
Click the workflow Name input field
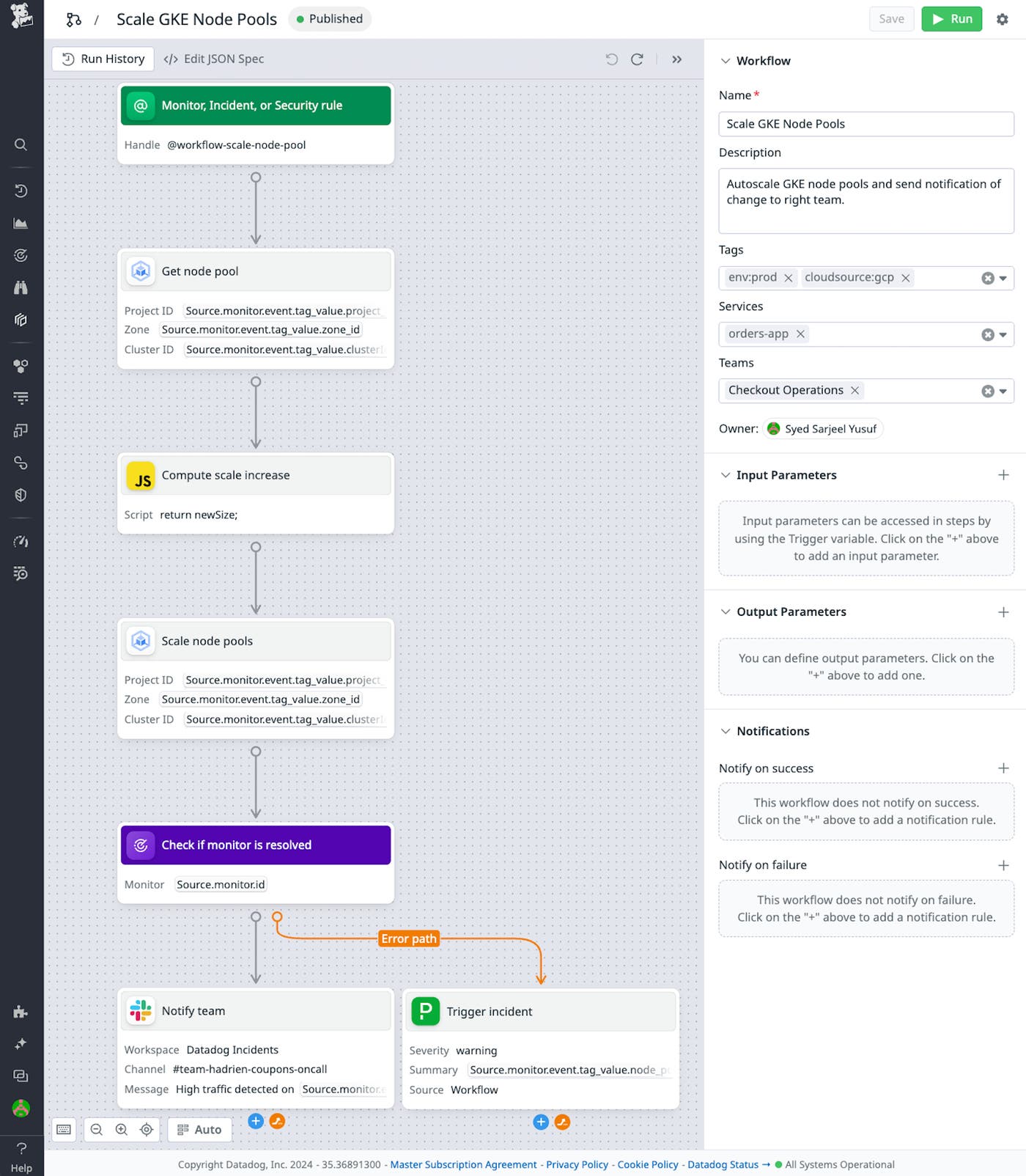tap(866, 124)
